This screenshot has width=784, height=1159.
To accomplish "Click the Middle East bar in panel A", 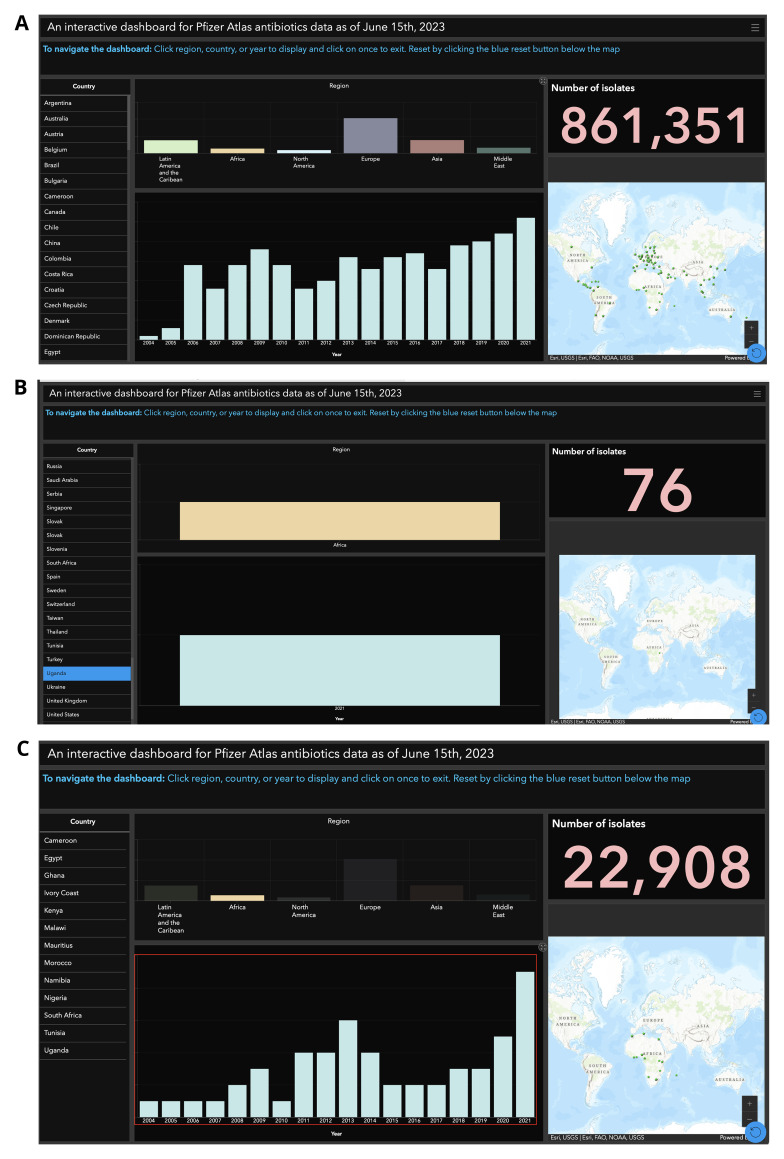I will (503, 150).
